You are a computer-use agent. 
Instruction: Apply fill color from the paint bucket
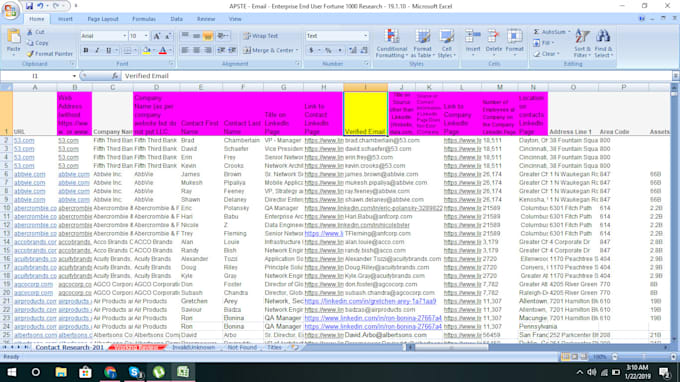pyautogui.click(x=147, y=51)
